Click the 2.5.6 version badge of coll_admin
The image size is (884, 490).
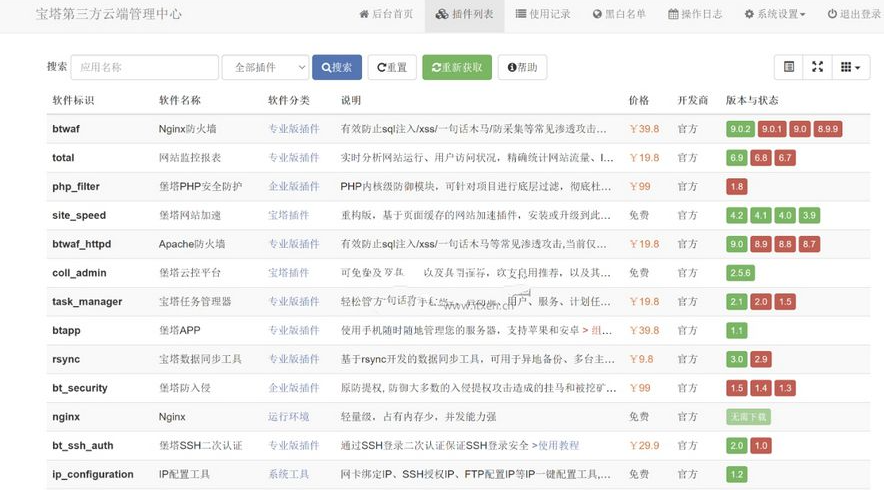[740, 272]
